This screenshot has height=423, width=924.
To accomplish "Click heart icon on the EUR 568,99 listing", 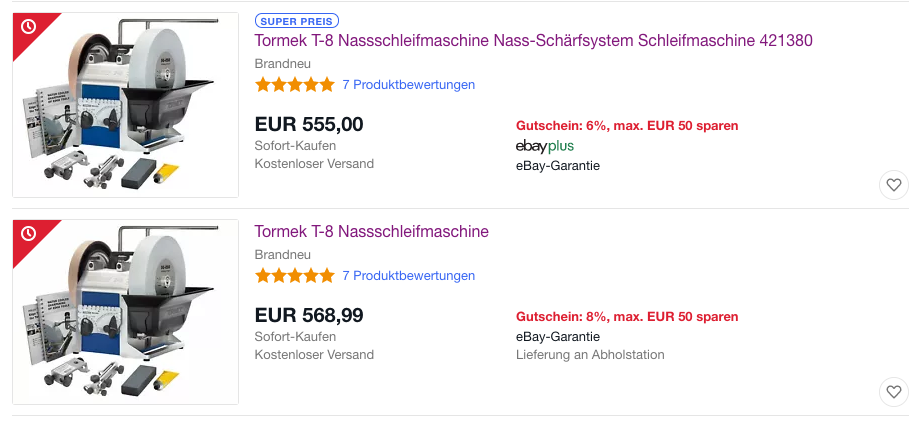I will click(894, 391).
